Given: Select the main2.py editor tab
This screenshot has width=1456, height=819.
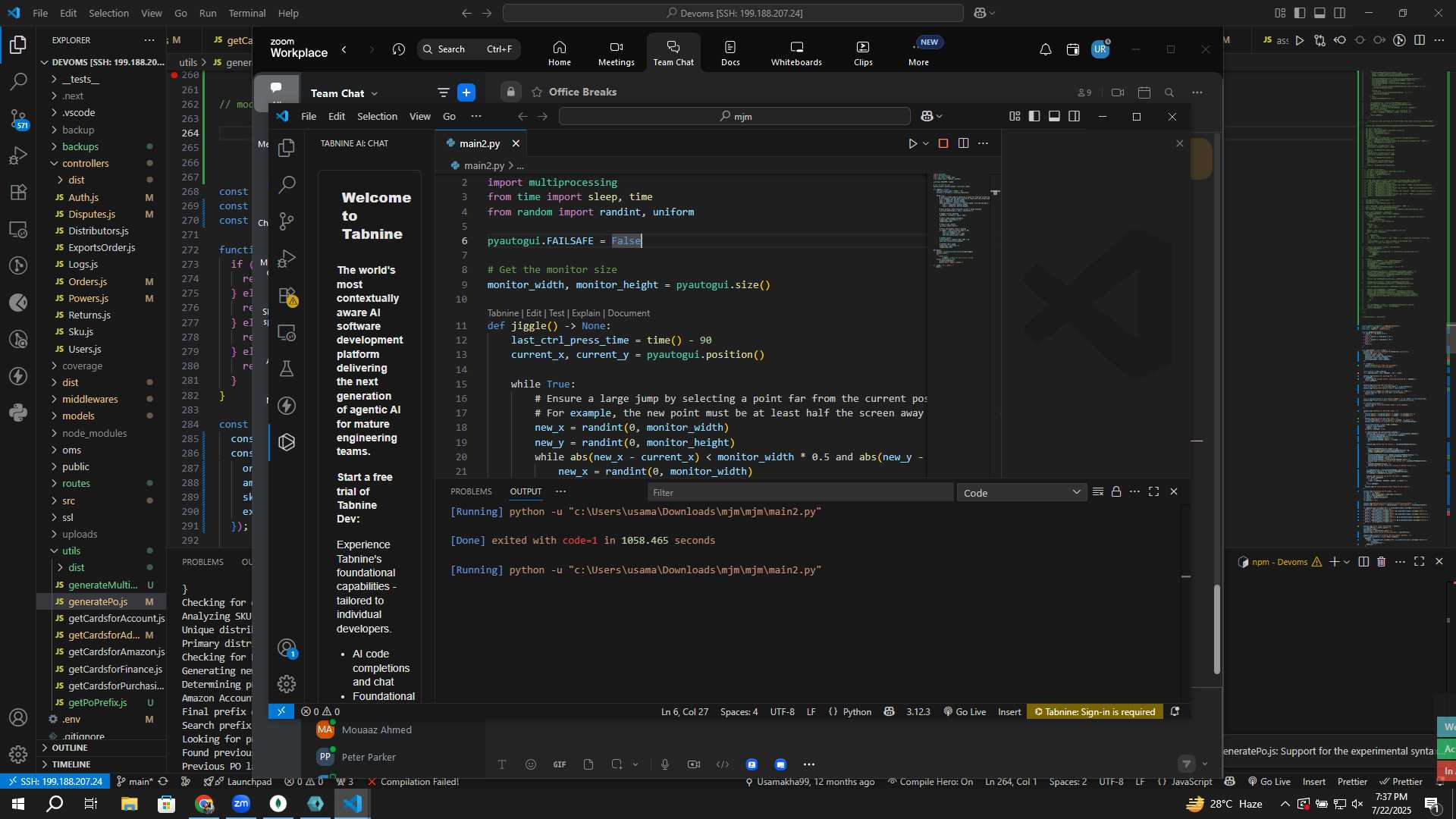Looking at the screenshot, I should pyautogui.click(x=479, y=143).
